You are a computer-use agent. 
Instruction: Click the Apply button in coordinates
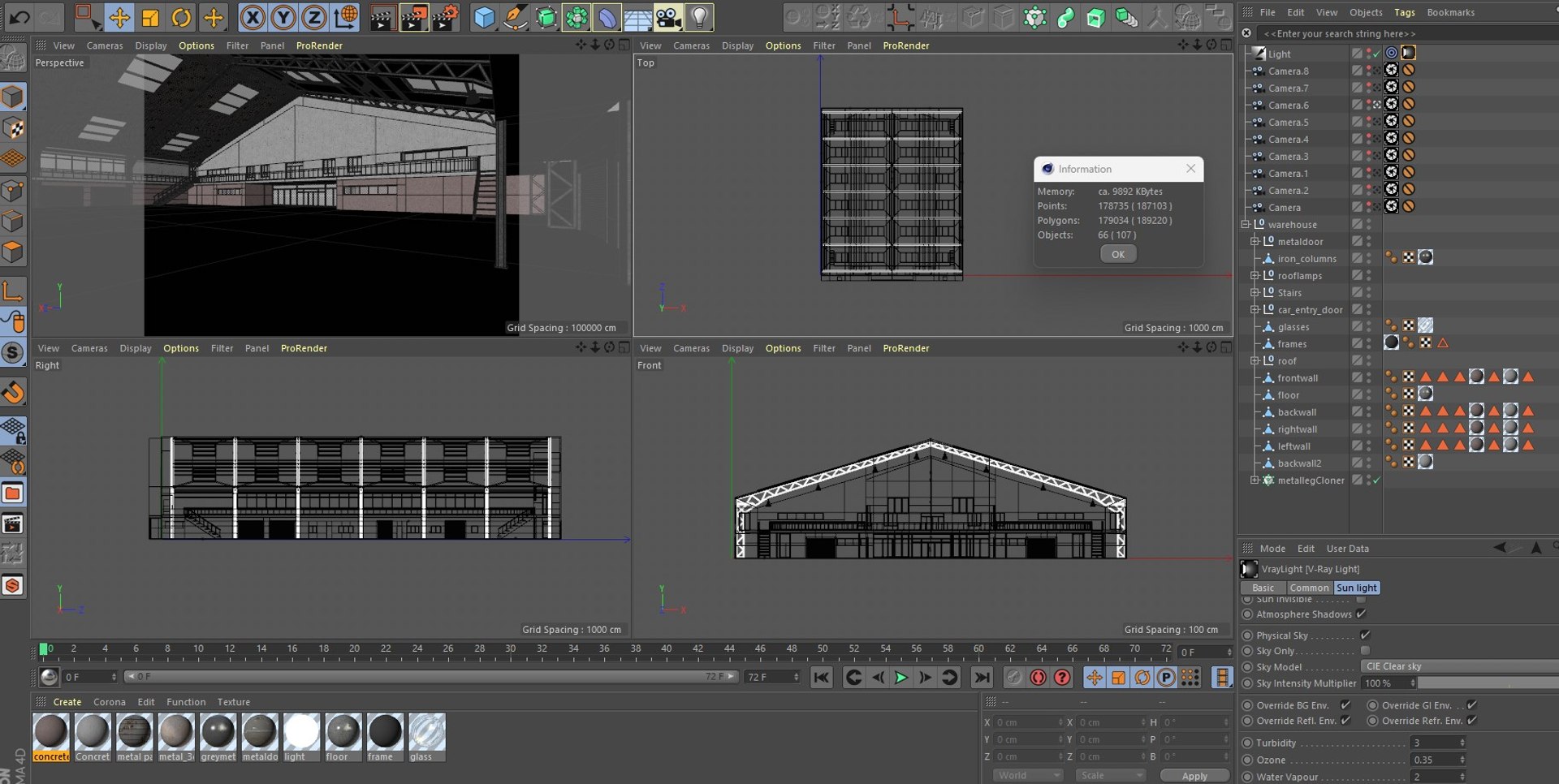(x=1194, y=776)
